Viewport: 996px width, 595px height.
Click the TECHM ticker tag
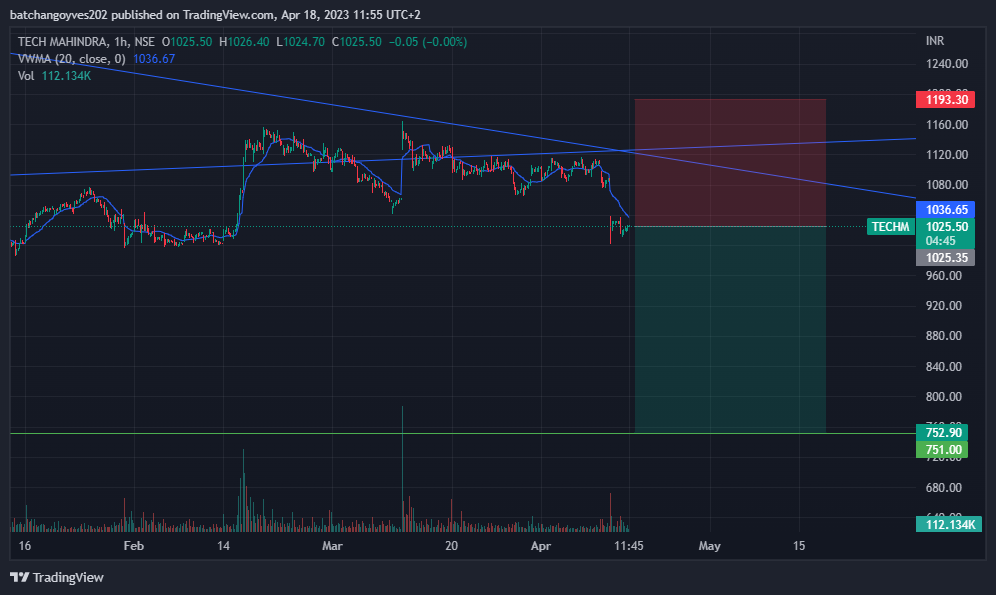click(890, 227)
